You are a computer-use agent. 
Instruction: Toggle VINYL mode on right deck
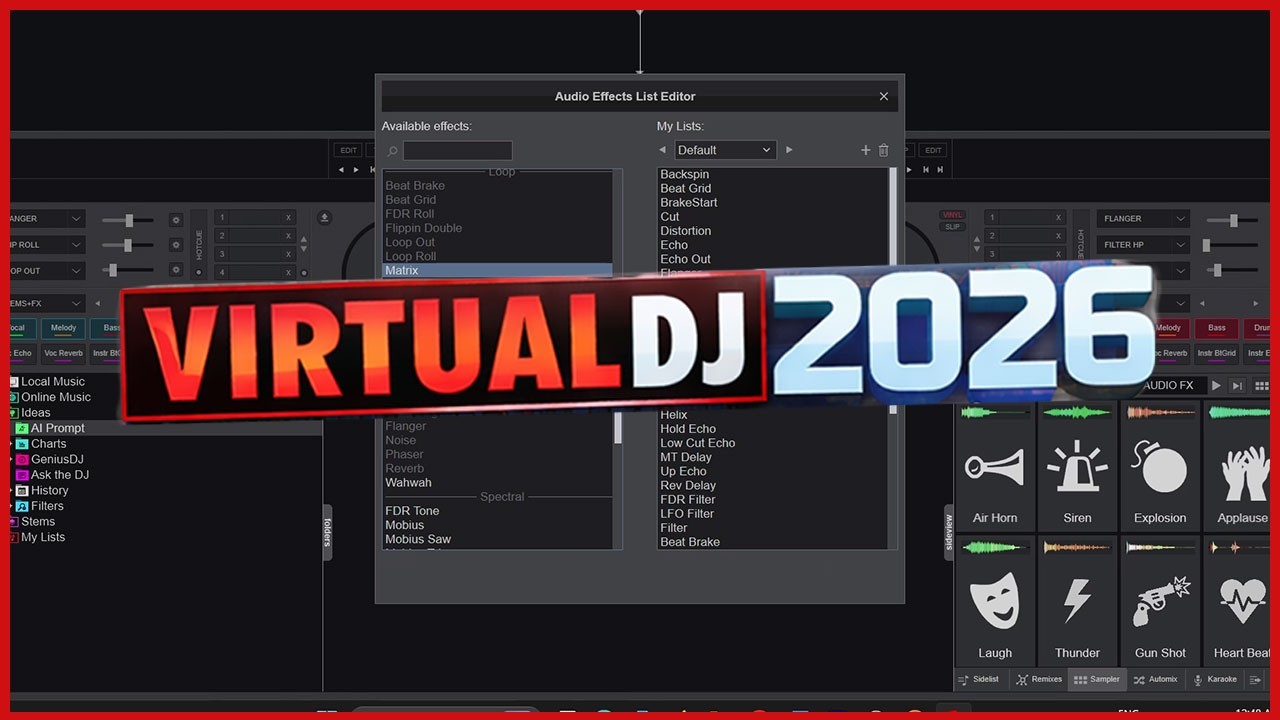[x=952, y=215]
